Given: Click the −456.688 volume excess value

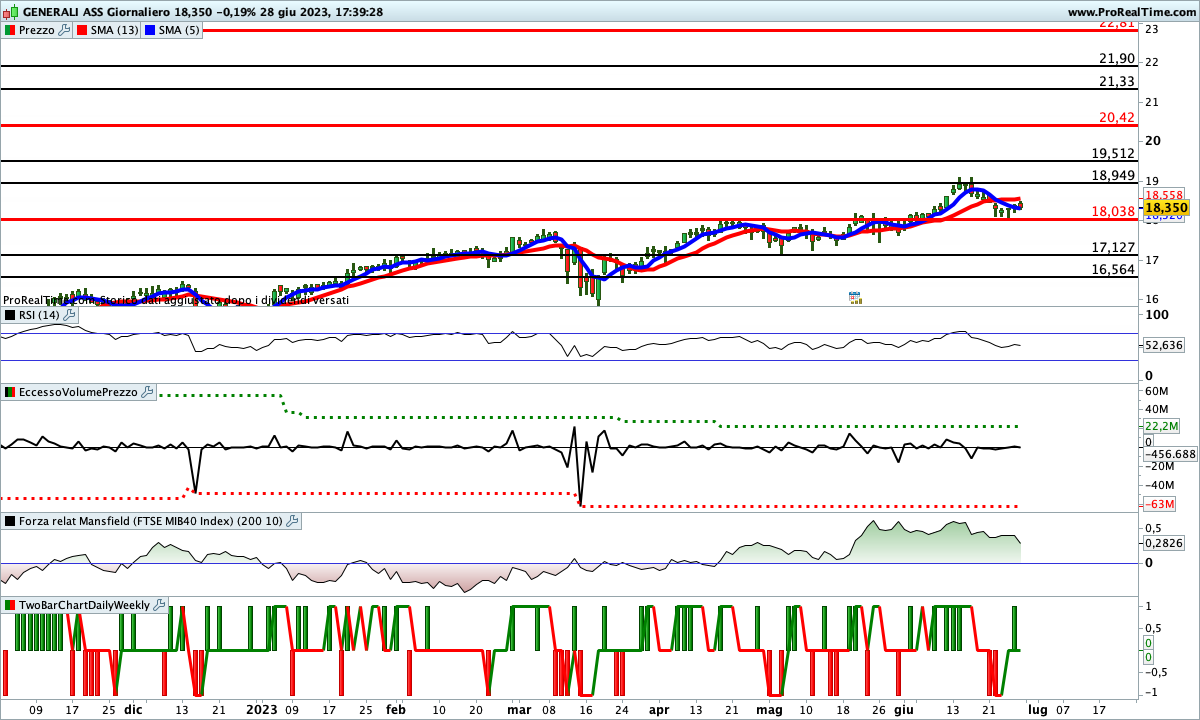Looking at the screenshot, I should [x=1169, y=453].
